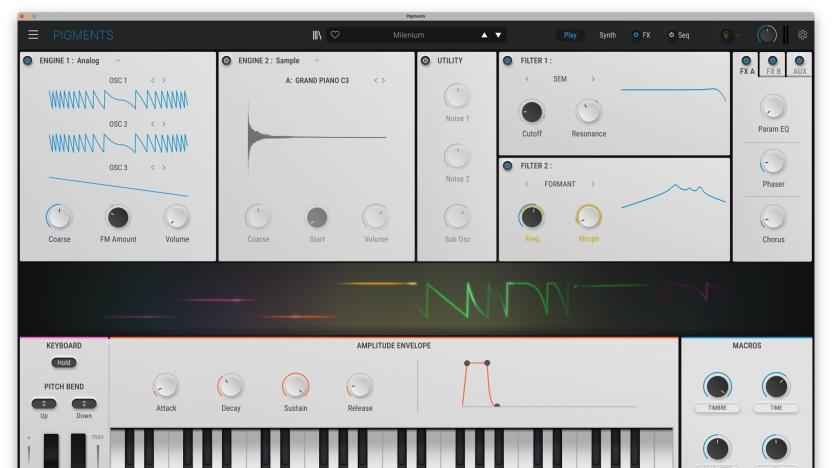Disable Filter 2 using its power button

pos(507,165)
